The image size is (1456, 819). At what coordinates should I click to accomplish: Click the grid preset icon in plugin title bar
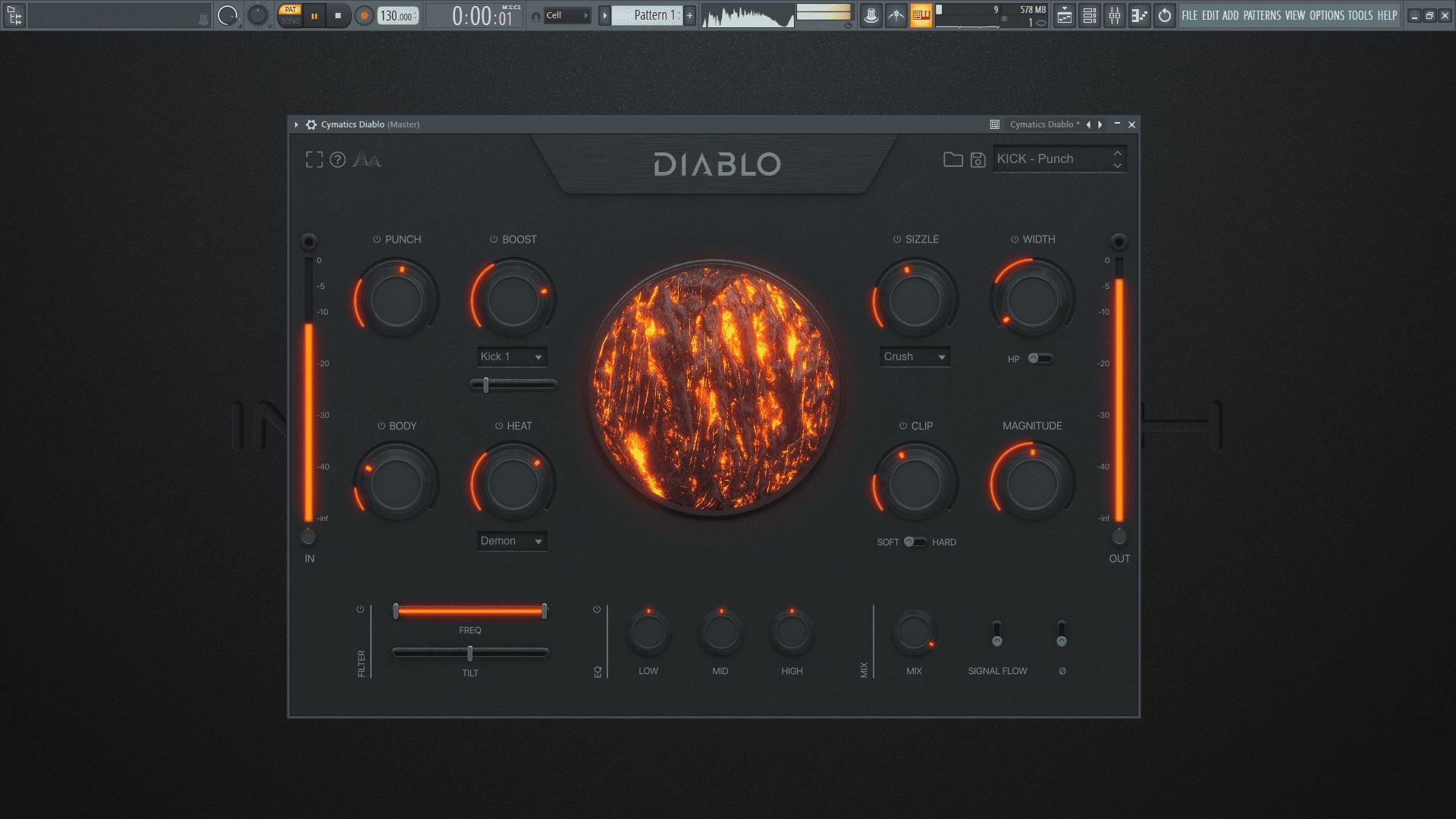pyautogui.click(x=995, y=124)
